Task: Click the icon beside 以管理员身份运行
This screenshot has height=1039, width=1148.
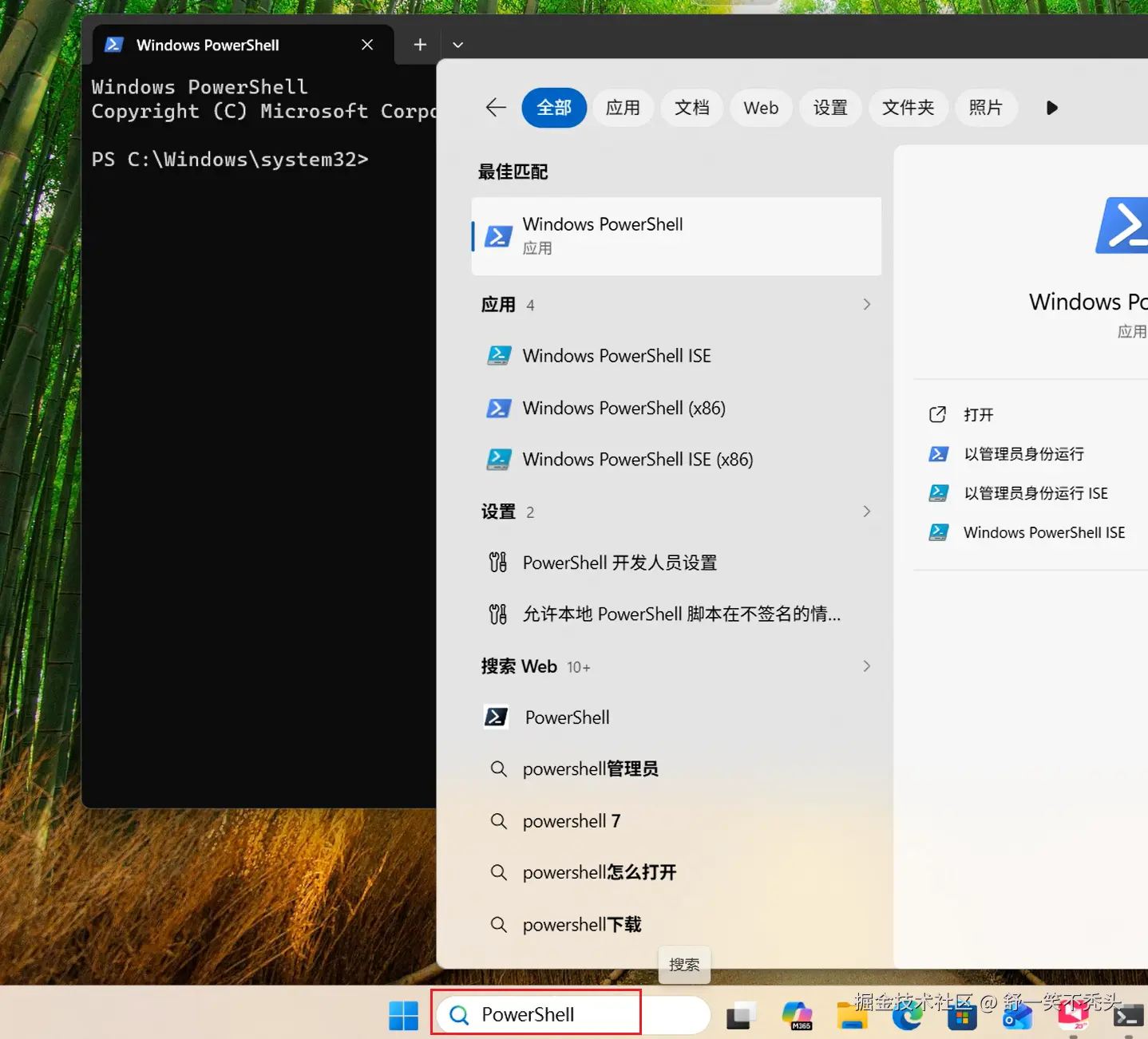Action: (939, 454)
